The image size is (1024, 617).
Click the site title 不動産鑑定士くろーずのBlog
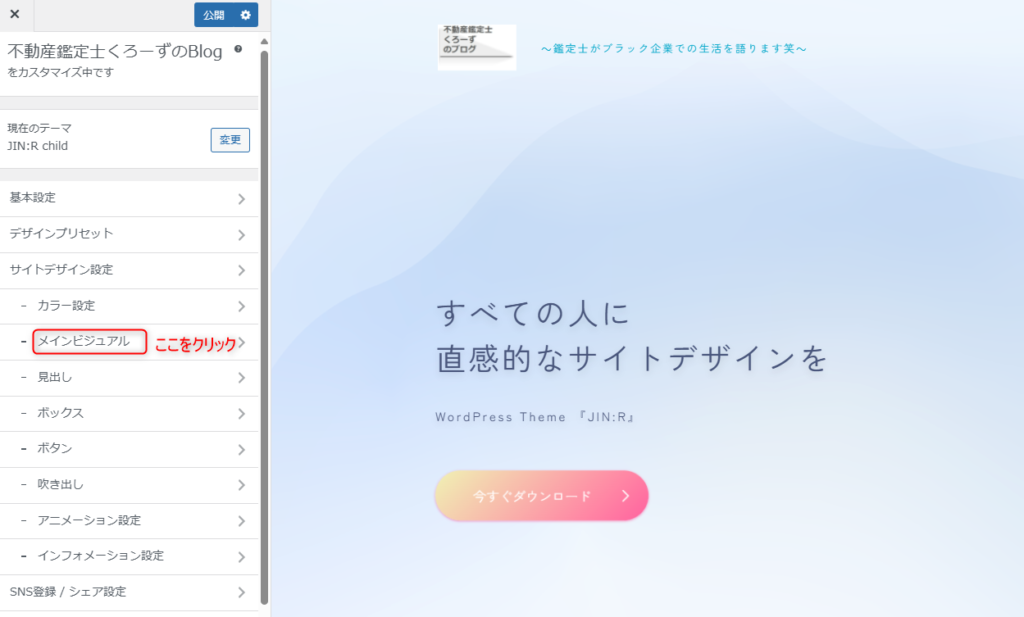pos(115,52)
